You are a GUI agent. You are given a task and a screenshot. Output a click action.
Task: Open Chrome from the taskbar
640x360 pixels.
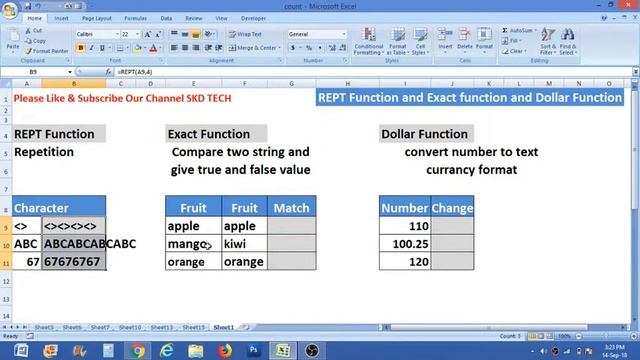[x=138, y=351]
